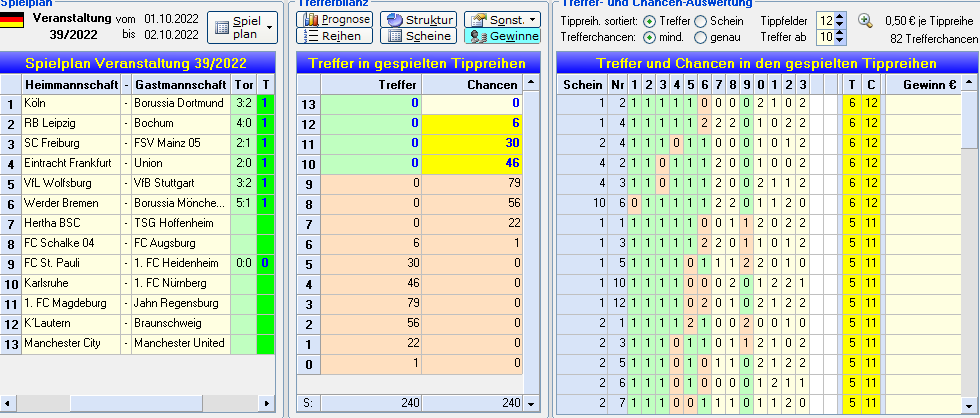
Task: Increase the Treffer ab value
Action: point(839,33)
